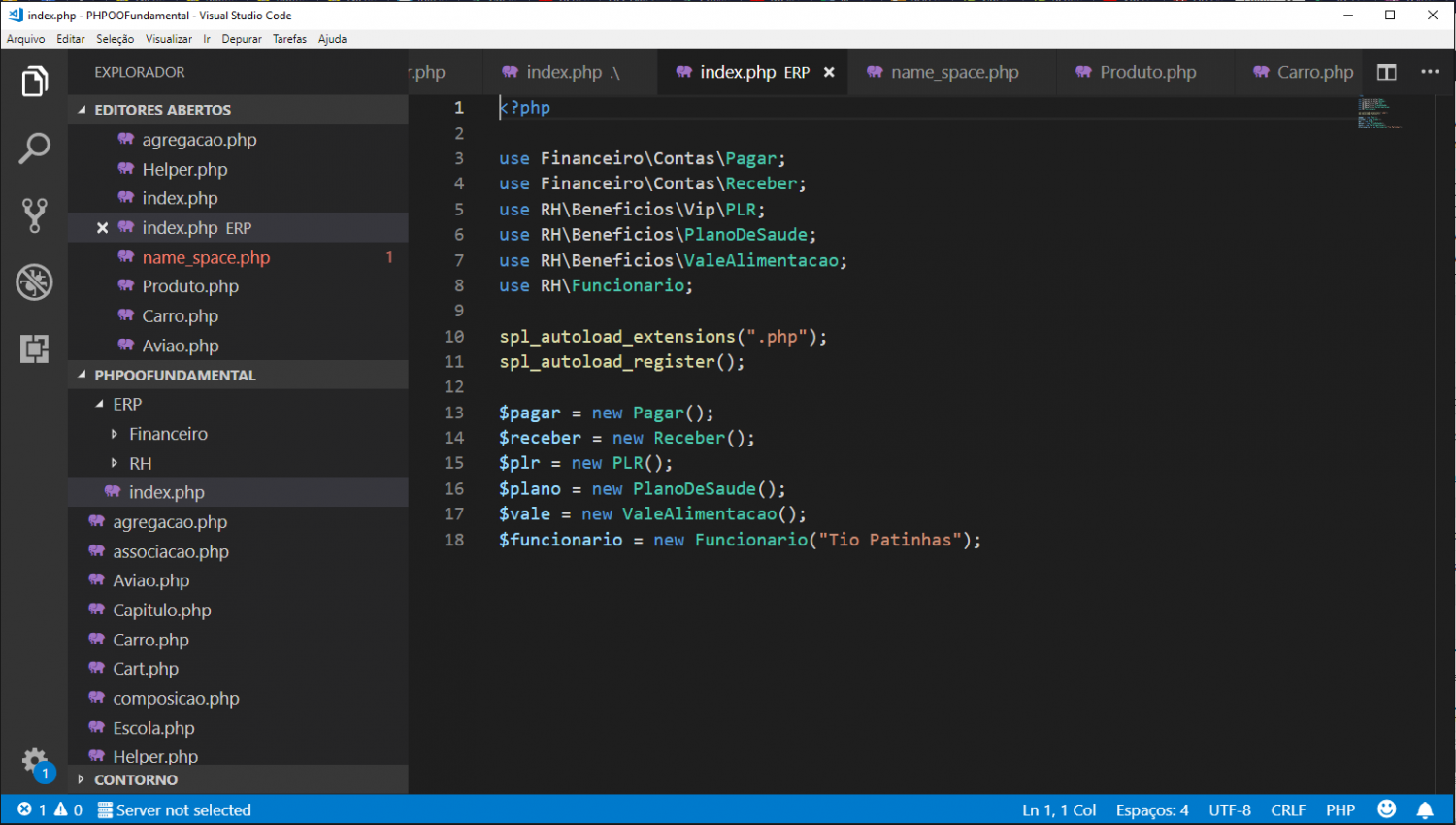Screen dimensions: 1456x825
Task: Open the Seleção menu
Action: [x=116, y=39]
